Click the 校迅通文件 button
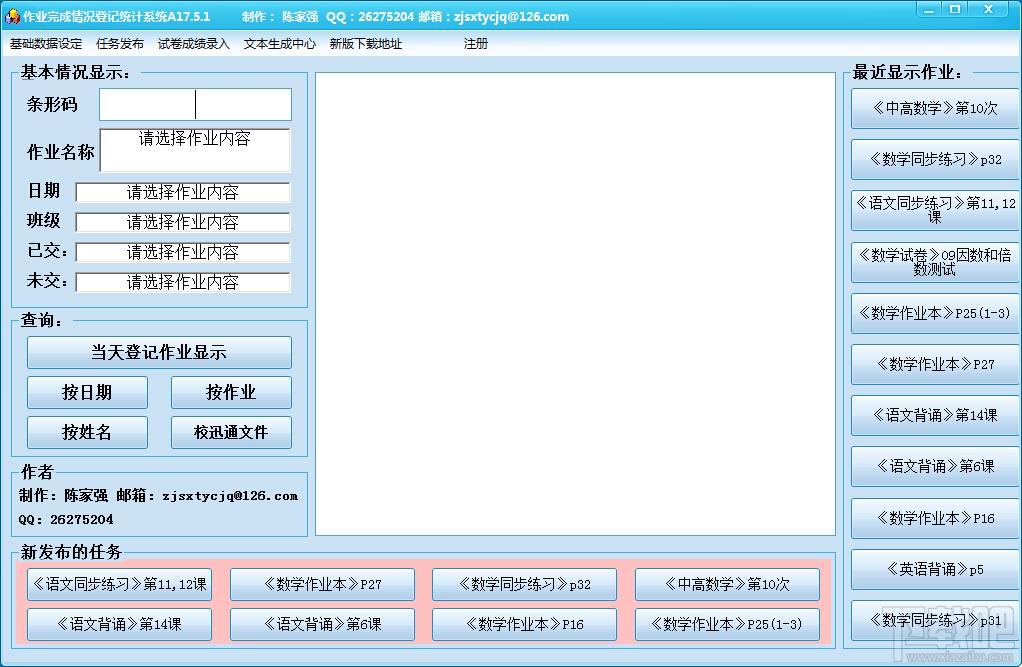Screen dimensions: 1022x667 click(231, 432)
